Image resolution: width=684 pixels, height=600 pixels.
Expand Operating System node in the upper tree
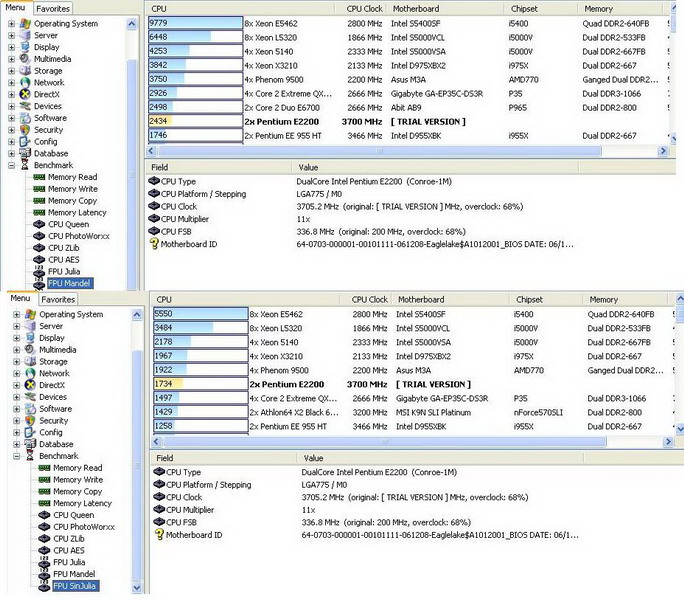(12, 24)
